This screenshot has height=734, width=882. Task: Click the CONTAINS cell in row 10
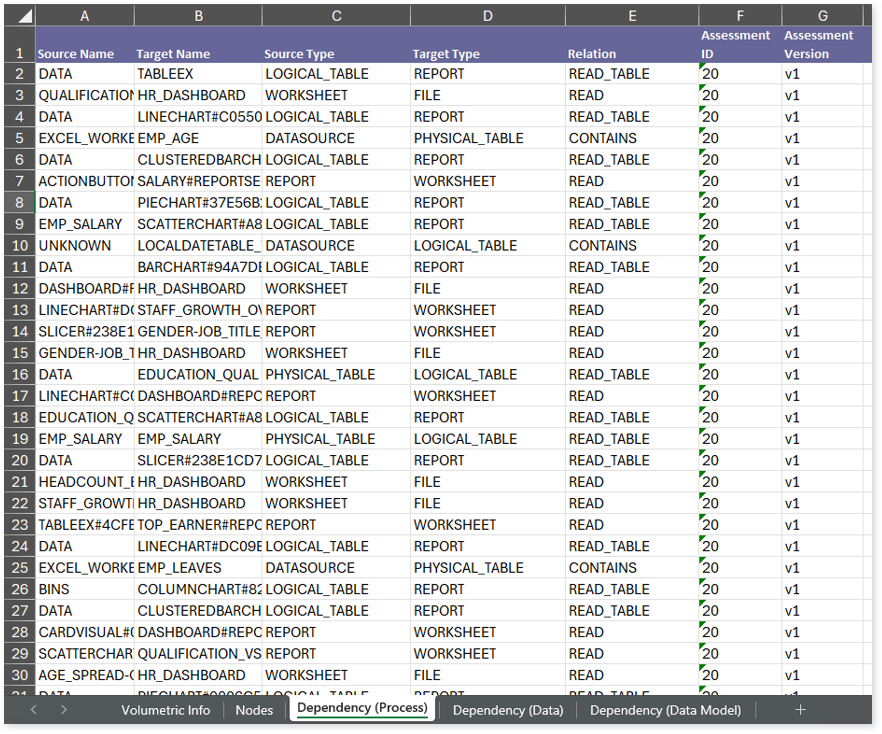pyautogui.click(x=631, y=245)
